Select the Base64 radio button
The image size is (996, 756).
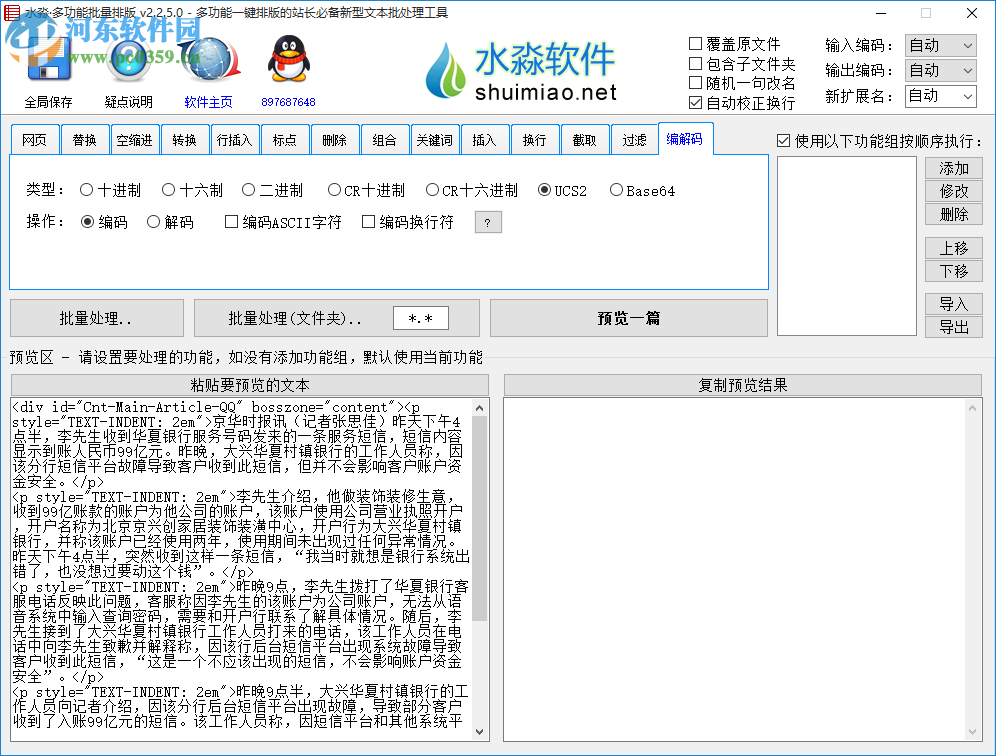(x=619, y=190)
